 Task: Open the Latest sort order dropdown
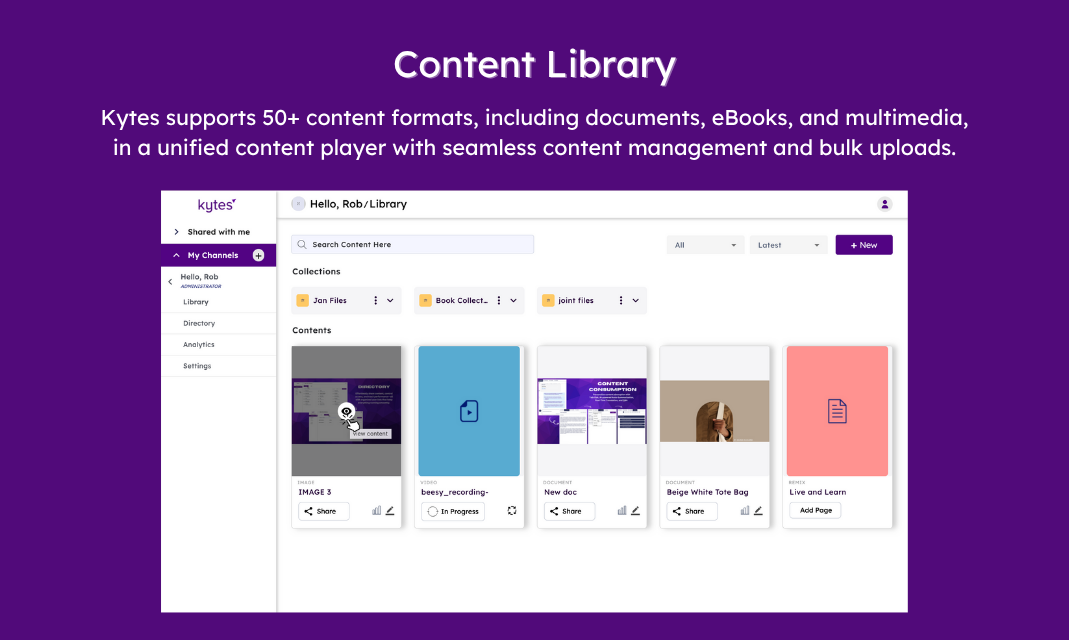click(x=788, y=245)
